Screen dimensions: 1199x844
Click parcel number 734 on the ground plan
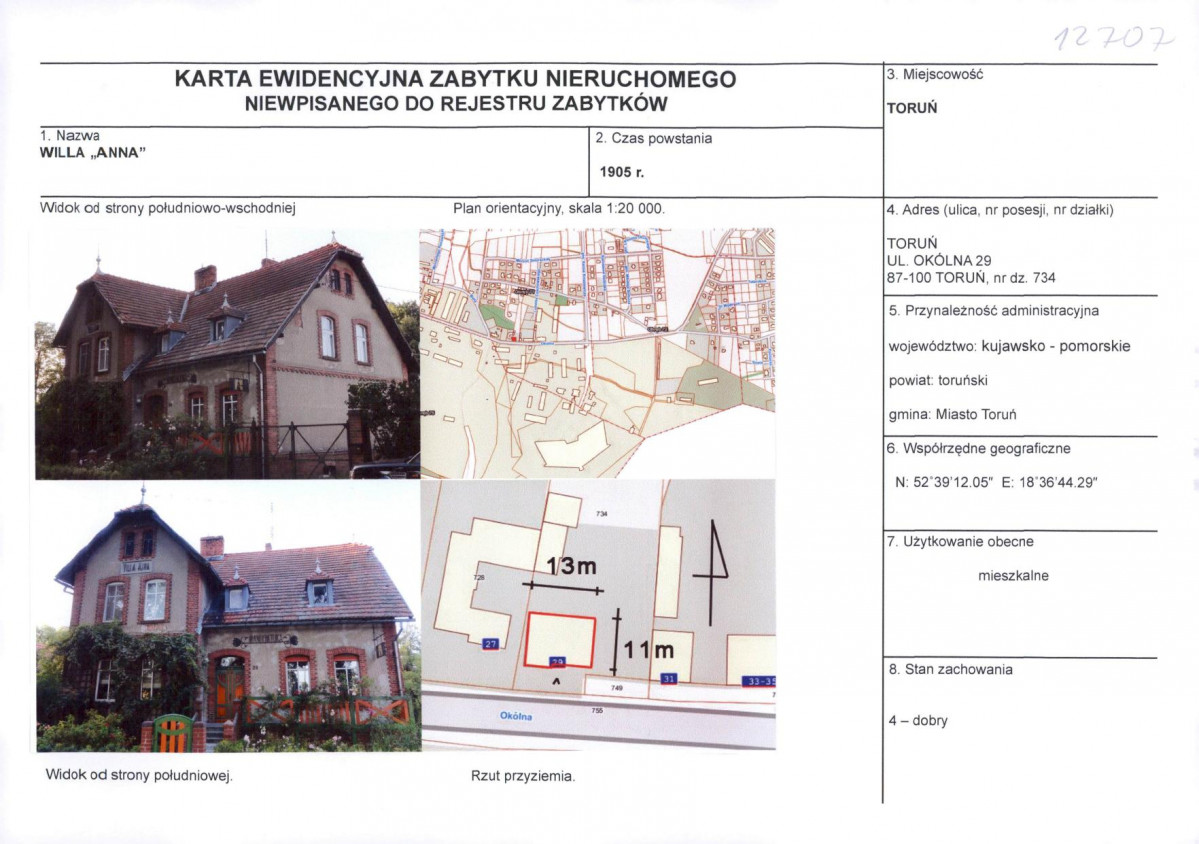click(x=602, y=513)
